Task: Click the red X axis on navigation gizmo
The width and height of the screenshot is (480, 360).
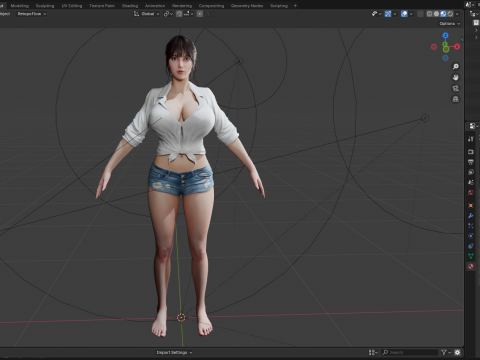Action: 457,47
